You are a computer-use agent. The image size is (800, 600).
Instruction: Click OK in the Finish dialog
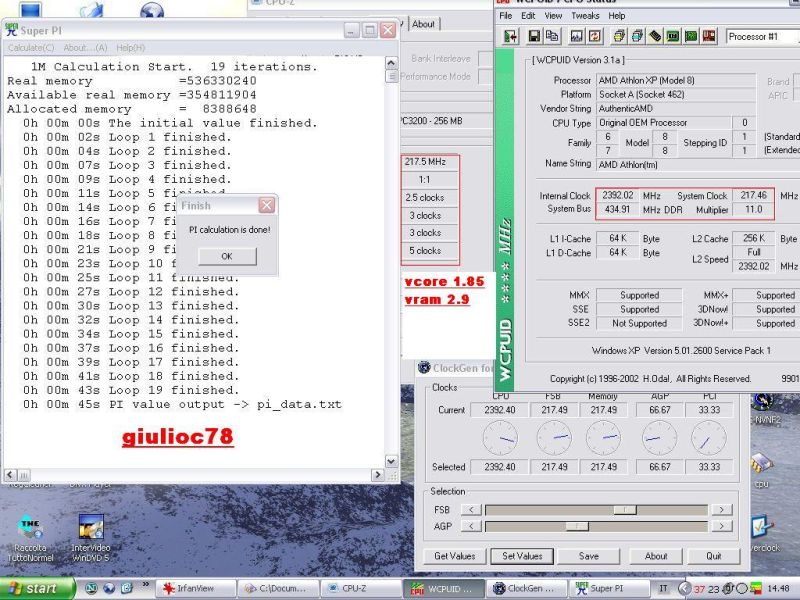[227, 256]
